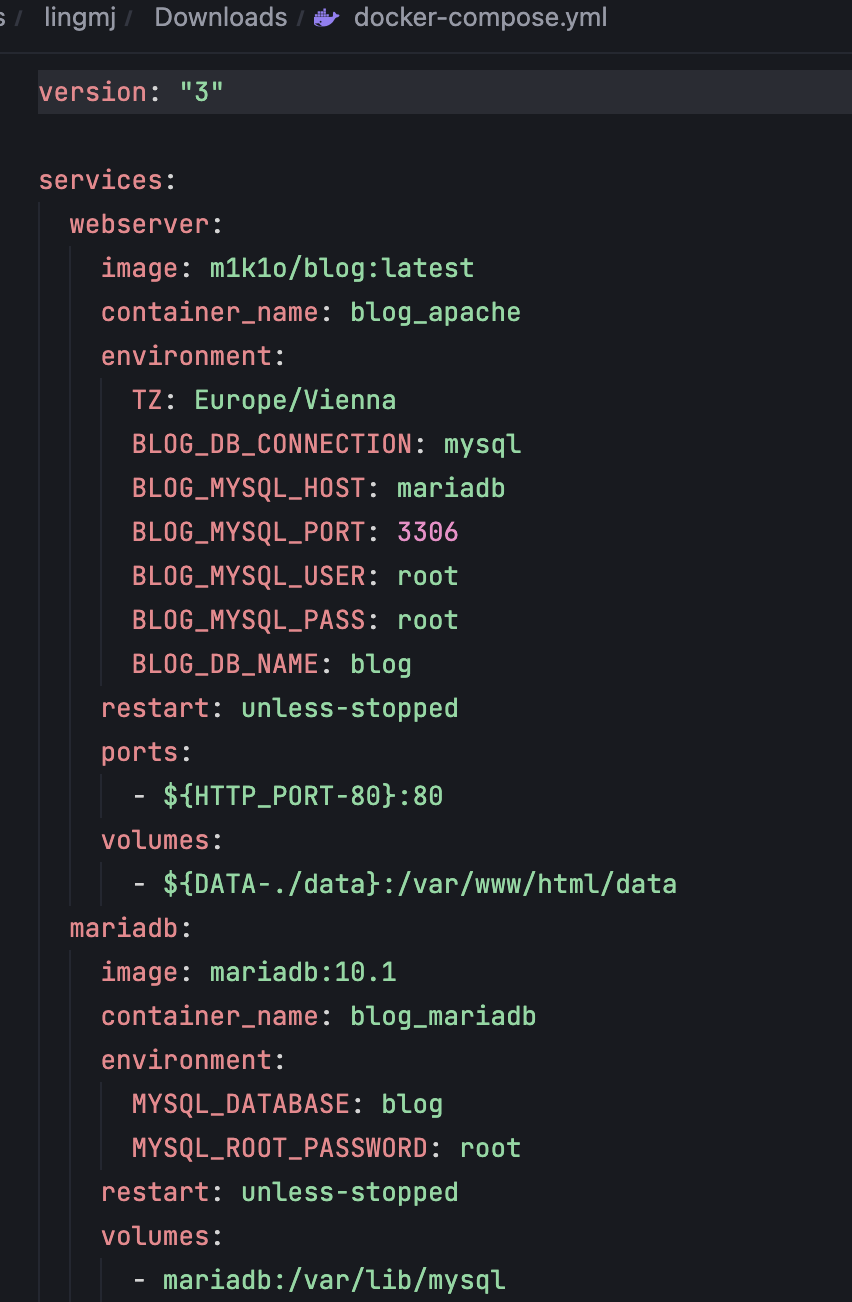Click the 3306 port number
Screen dimensions: 852x1302
428,532
